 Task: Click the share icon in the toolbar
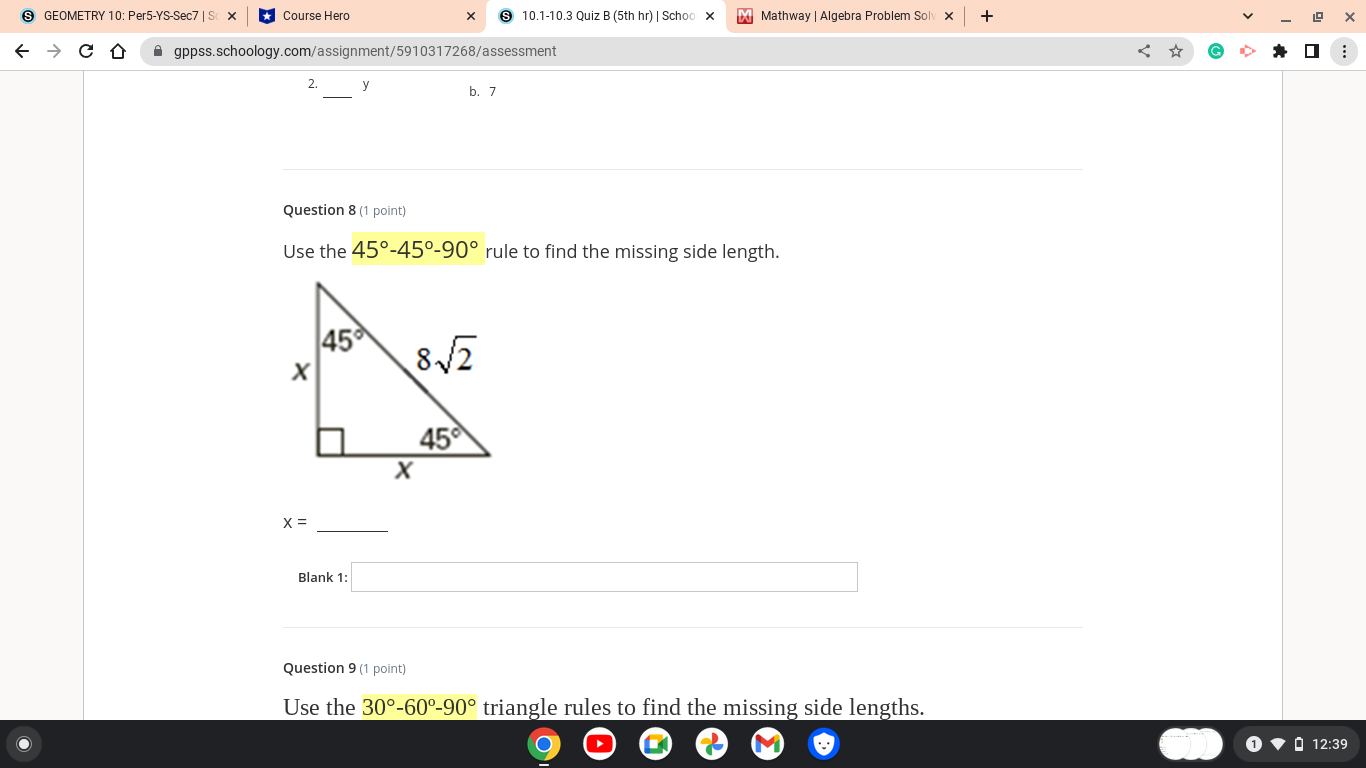(x=1143, y=51)
